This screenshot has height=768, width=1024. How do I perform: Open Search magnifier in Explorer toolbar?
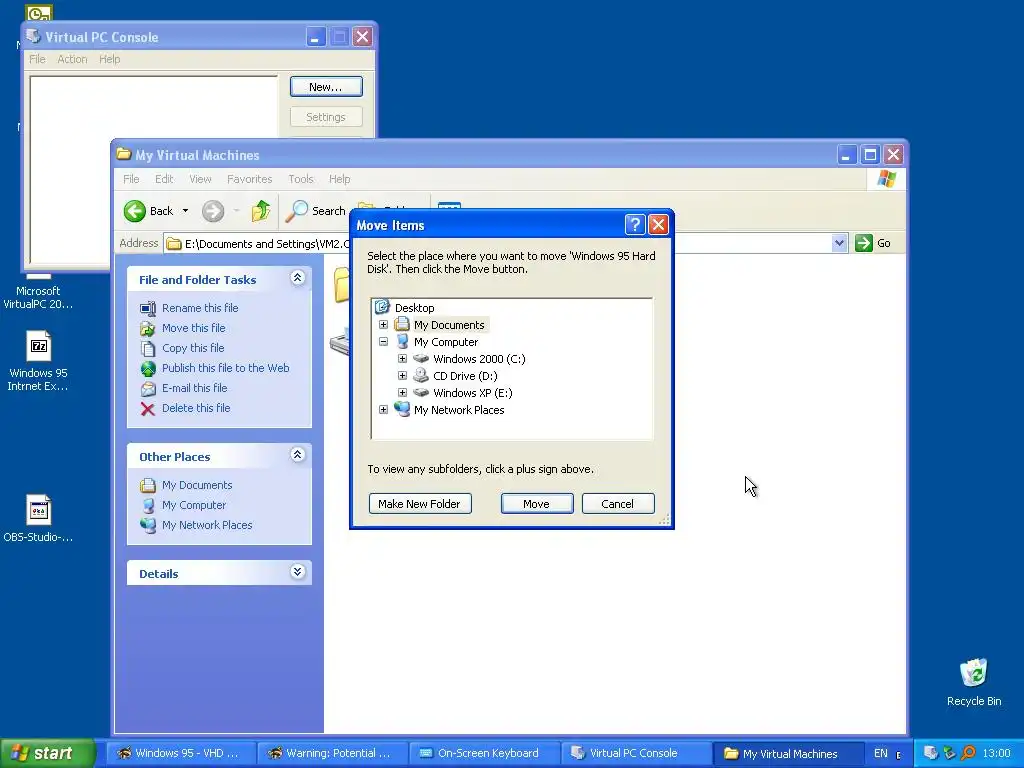pos(296,211)
